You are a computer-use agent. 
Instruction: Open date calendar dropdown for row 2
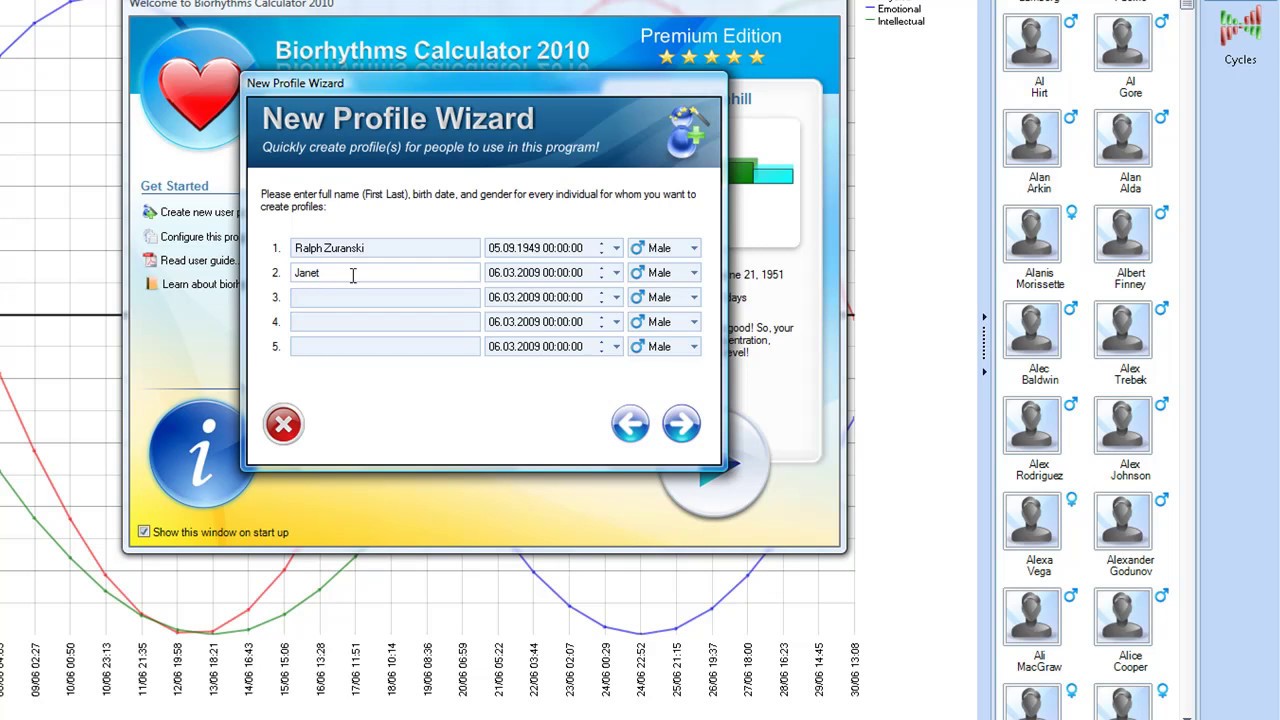pos(616,273)
